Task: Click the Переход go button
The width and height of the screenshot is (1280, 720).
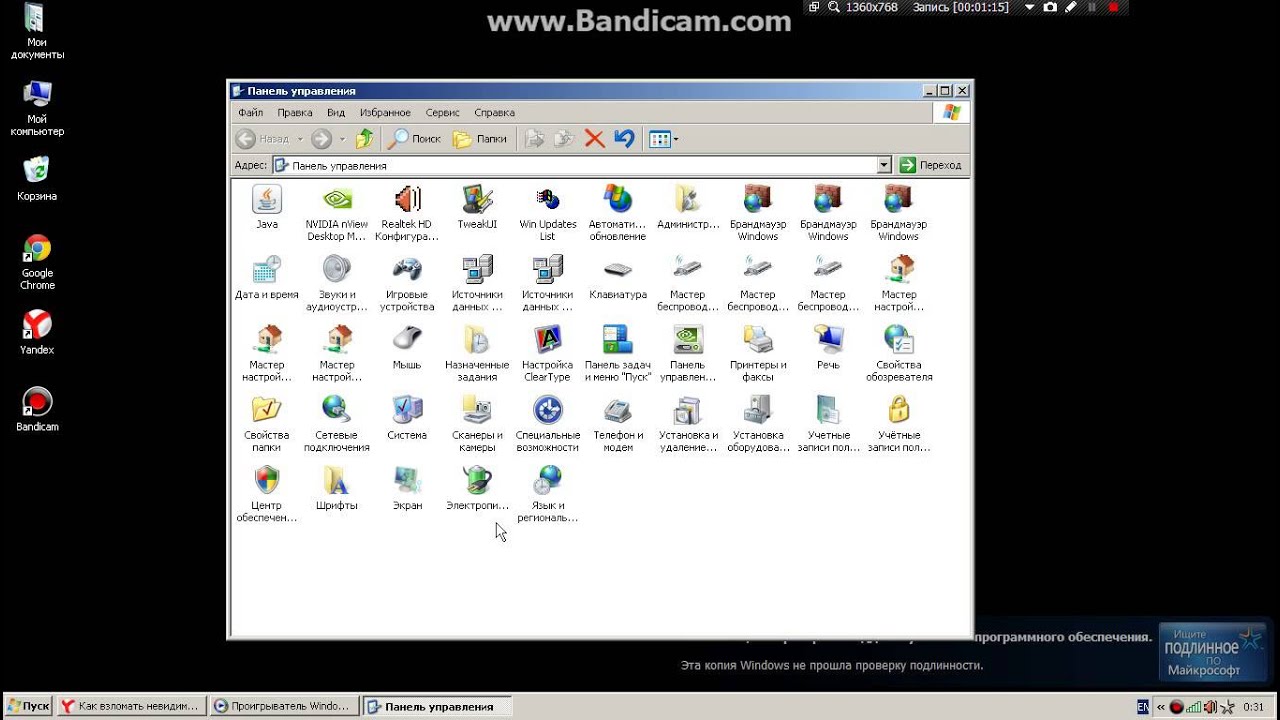Action: 931,165
